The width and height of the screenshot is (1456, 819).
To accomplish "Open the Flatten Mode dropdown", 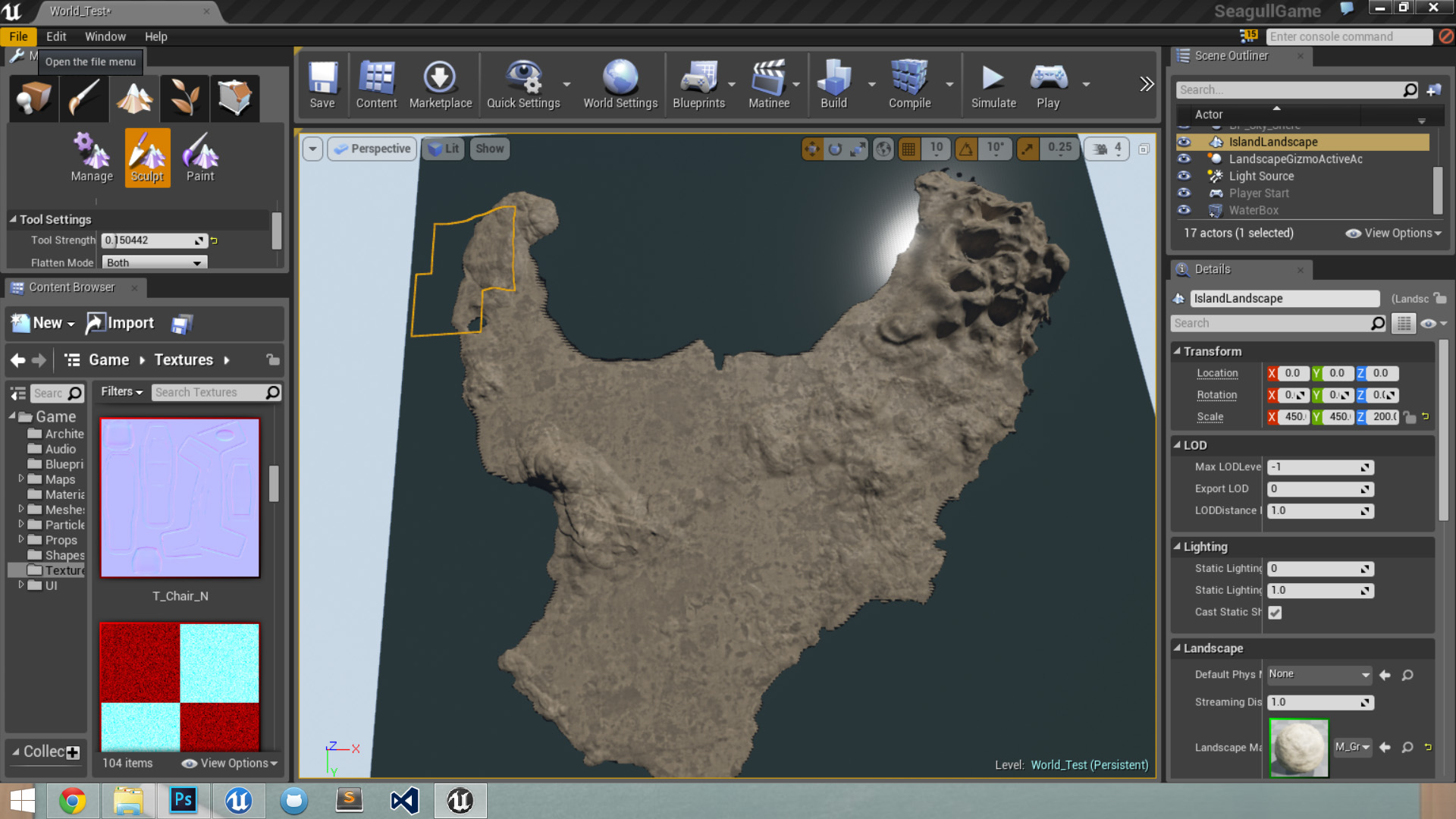I will pyautogui.click(x=154, y=262).
